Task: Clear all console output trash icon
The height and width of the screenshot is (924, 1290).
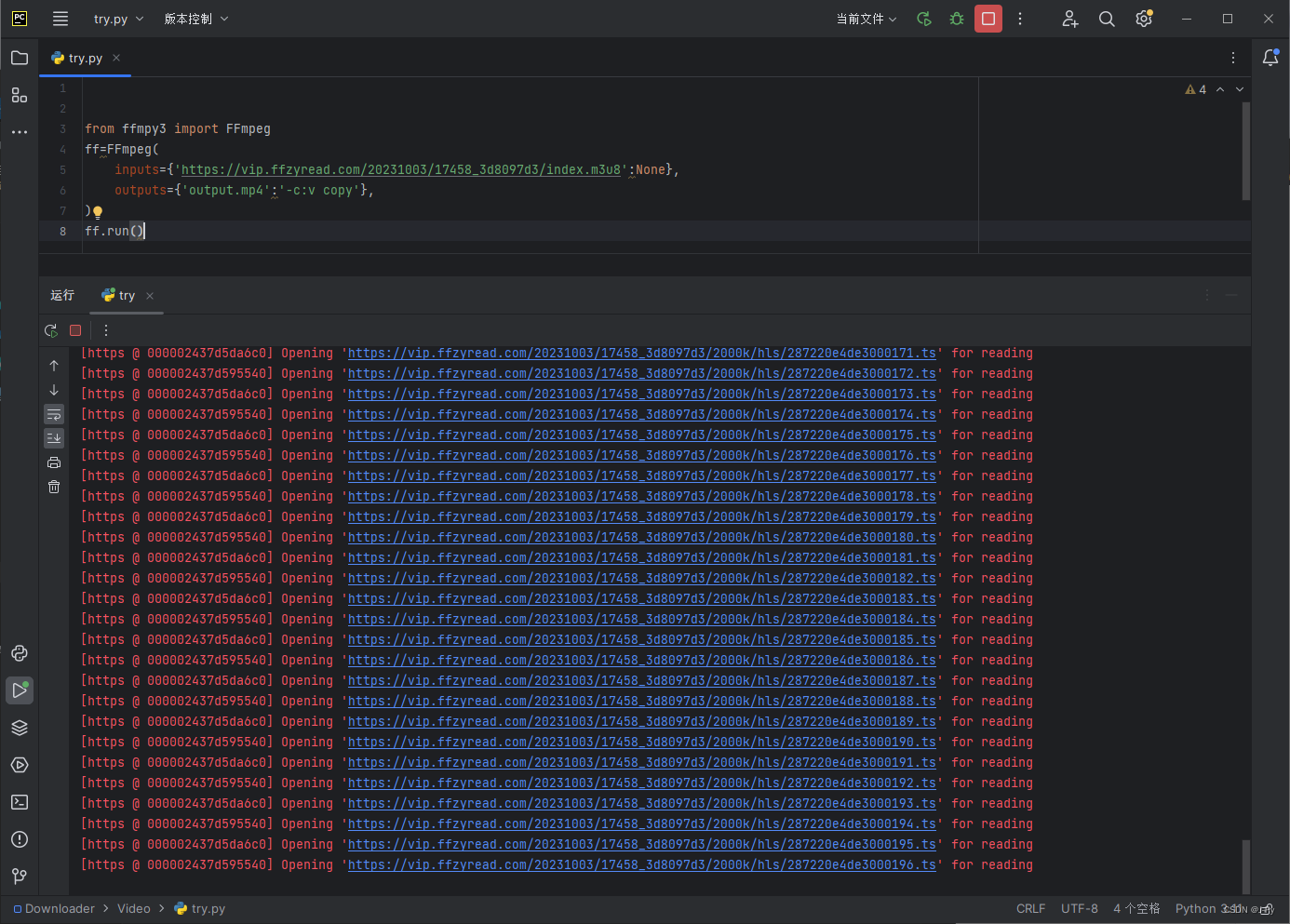Action: pyautogui.click(x=54, y=487)
